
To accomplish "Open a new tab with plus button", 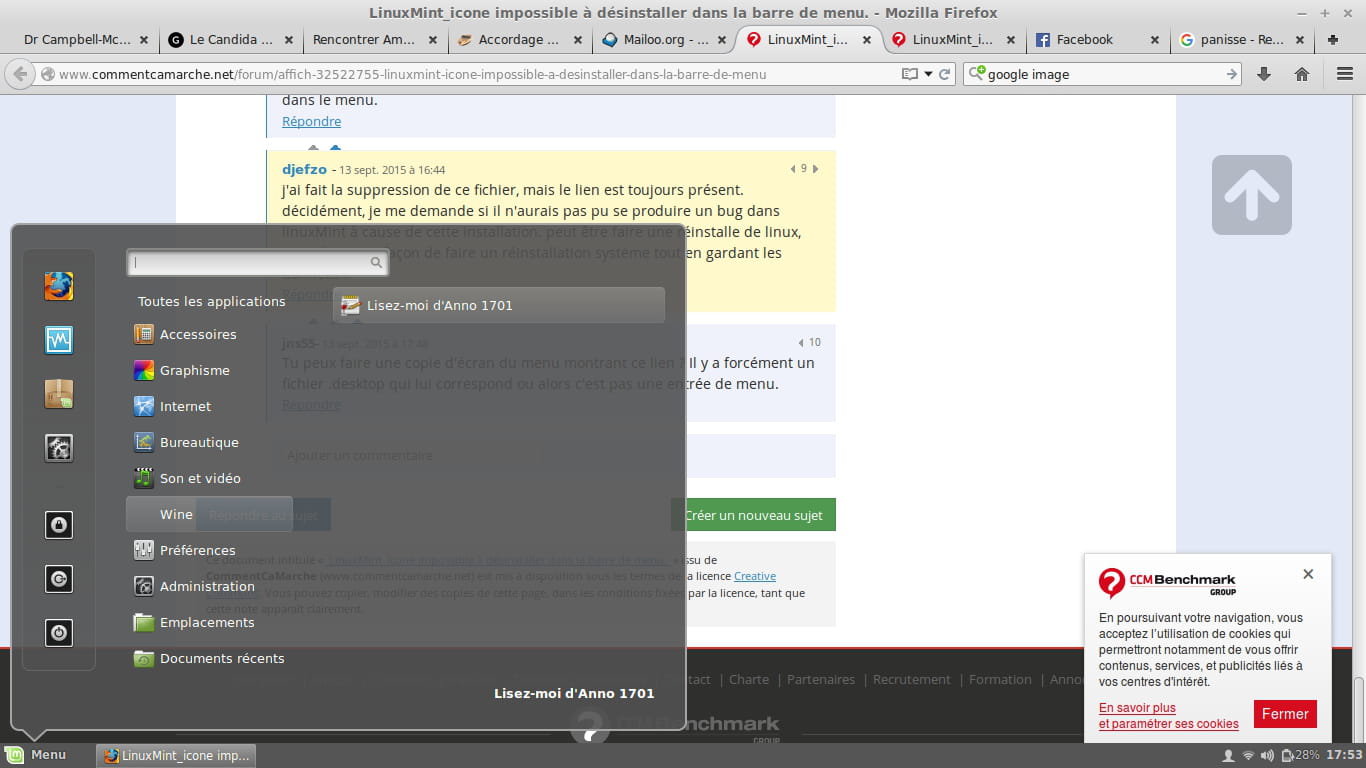I will (1333, 40).
